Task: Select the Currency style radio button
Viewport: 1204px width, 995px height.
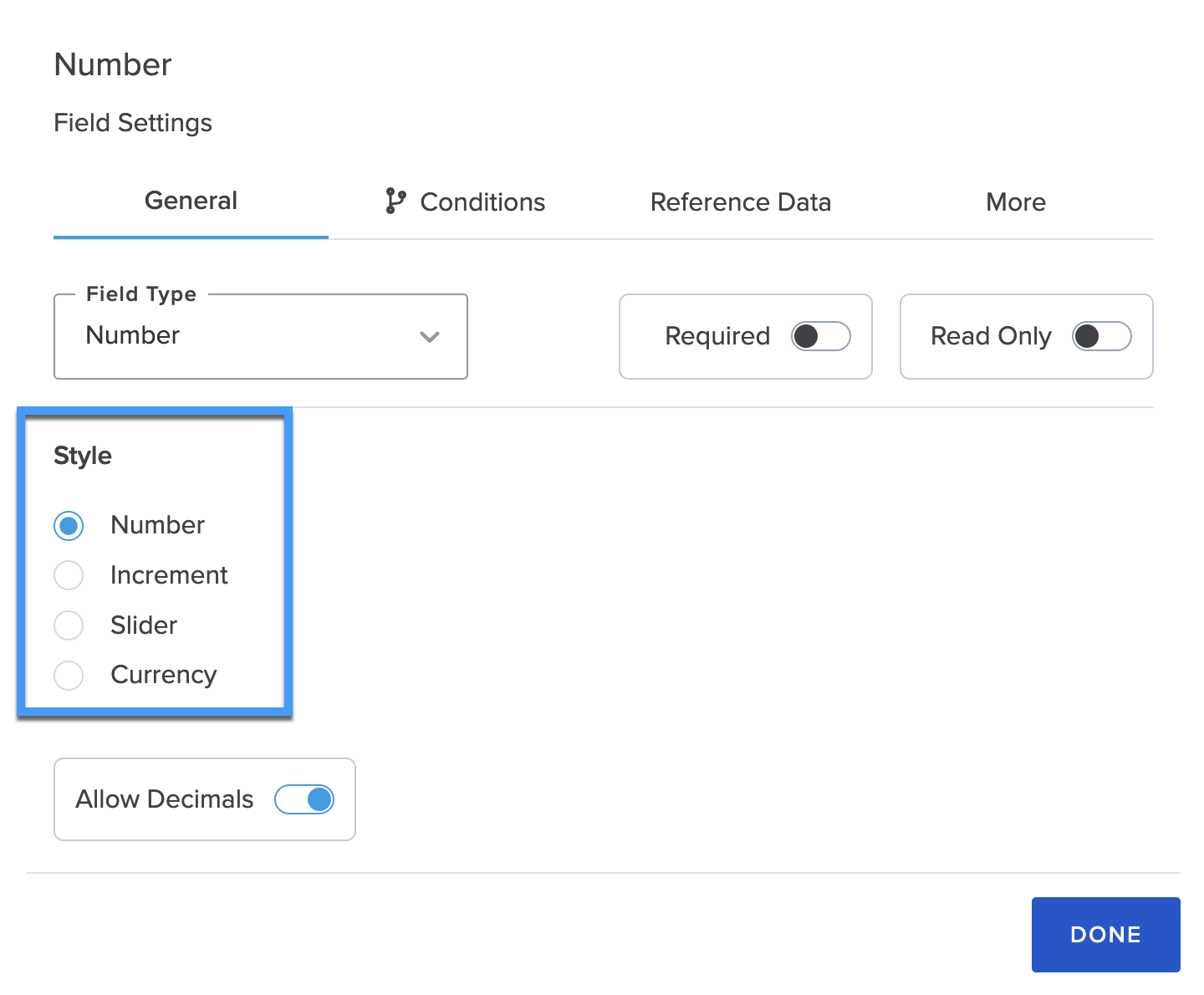Action: pyautogui.click(x=69, y=675)
